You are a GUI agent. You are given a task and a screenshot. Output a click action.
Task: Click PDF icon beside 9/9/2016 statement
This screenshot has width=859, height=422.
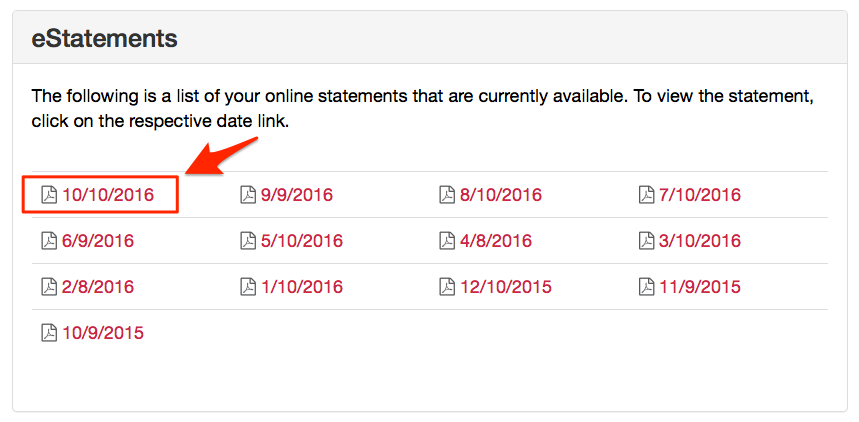248,195
